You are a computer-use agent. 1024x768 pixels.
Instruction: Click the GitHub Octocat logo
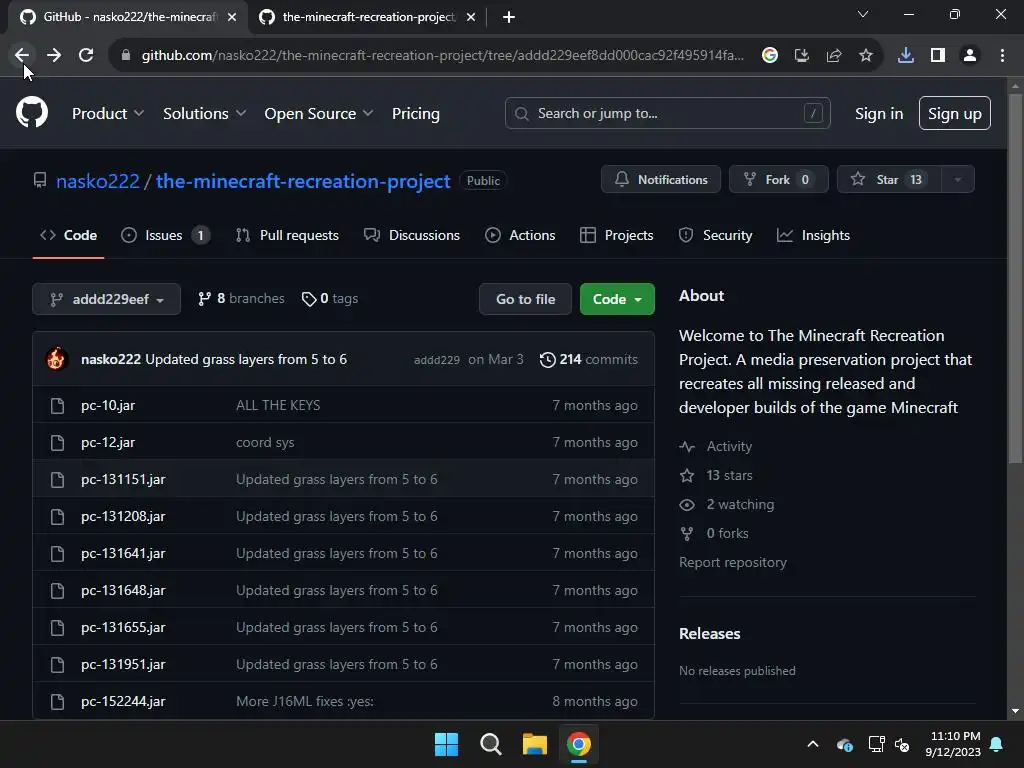pos(32,112)
